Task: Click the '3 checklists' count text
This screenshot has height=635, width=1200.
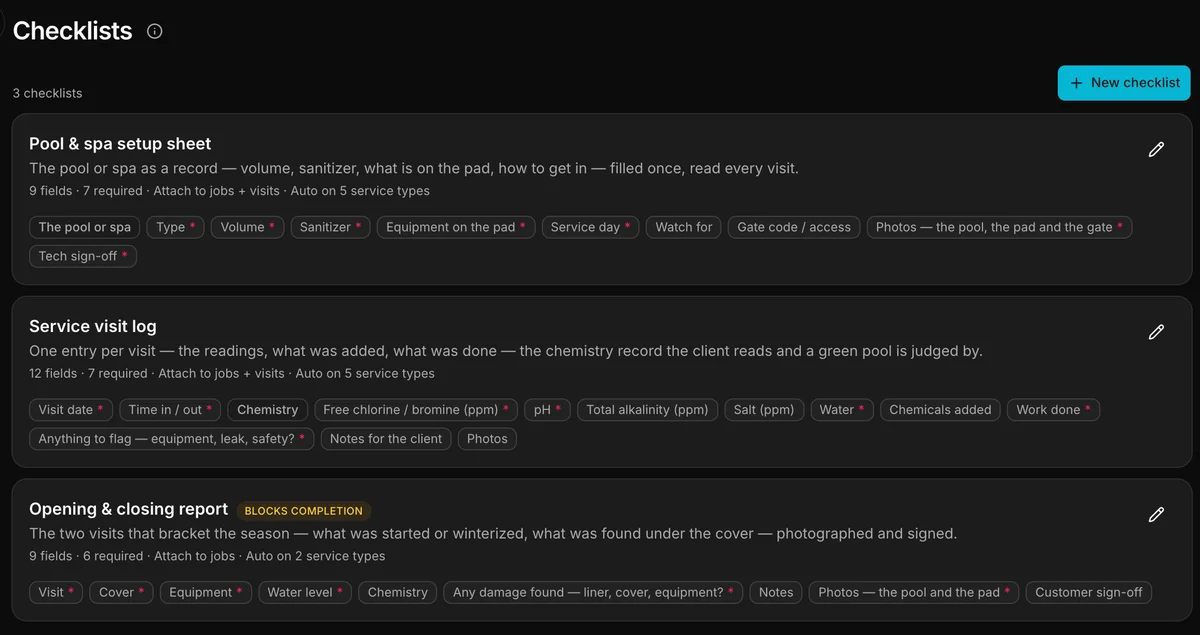Action: coord(47,93)
